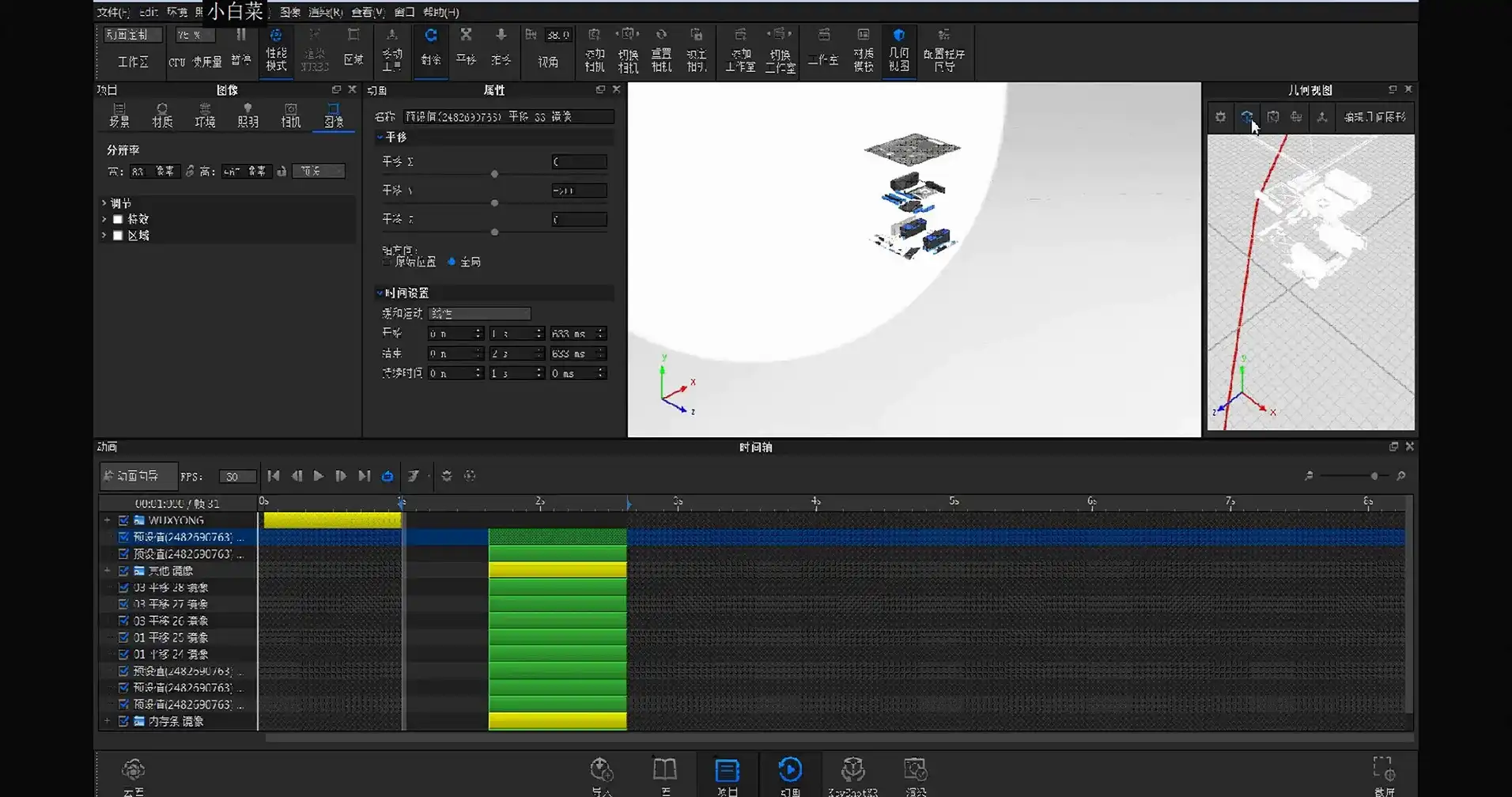Select the 全局 (Global) axis radio button
The height and width of the screenshot is (797, 1512).
click(452, 262)
